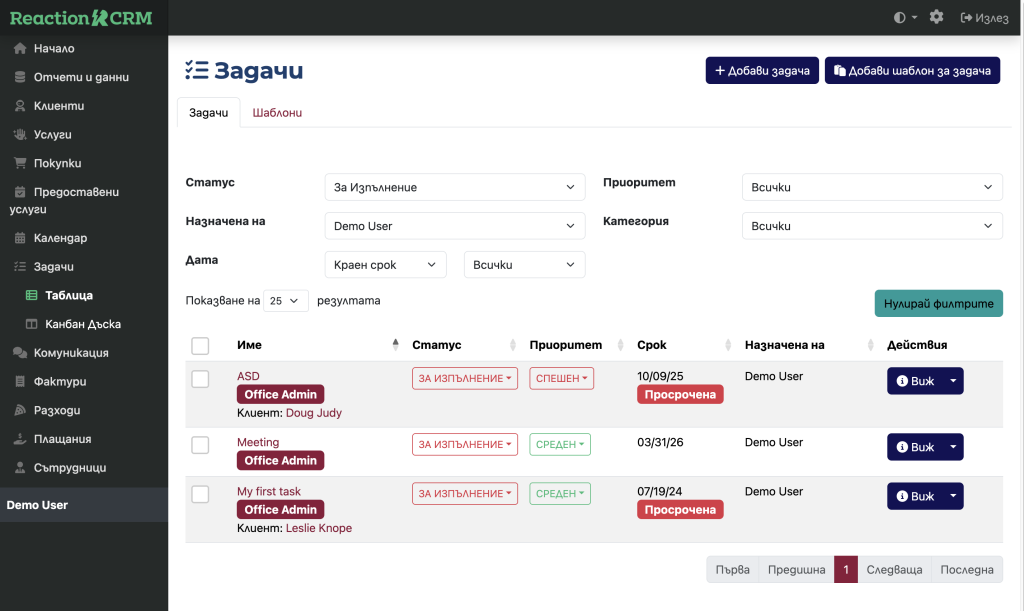Open Клиенти section in sidebar
This screenshot has width=1024, height=611.
[58, 106]
